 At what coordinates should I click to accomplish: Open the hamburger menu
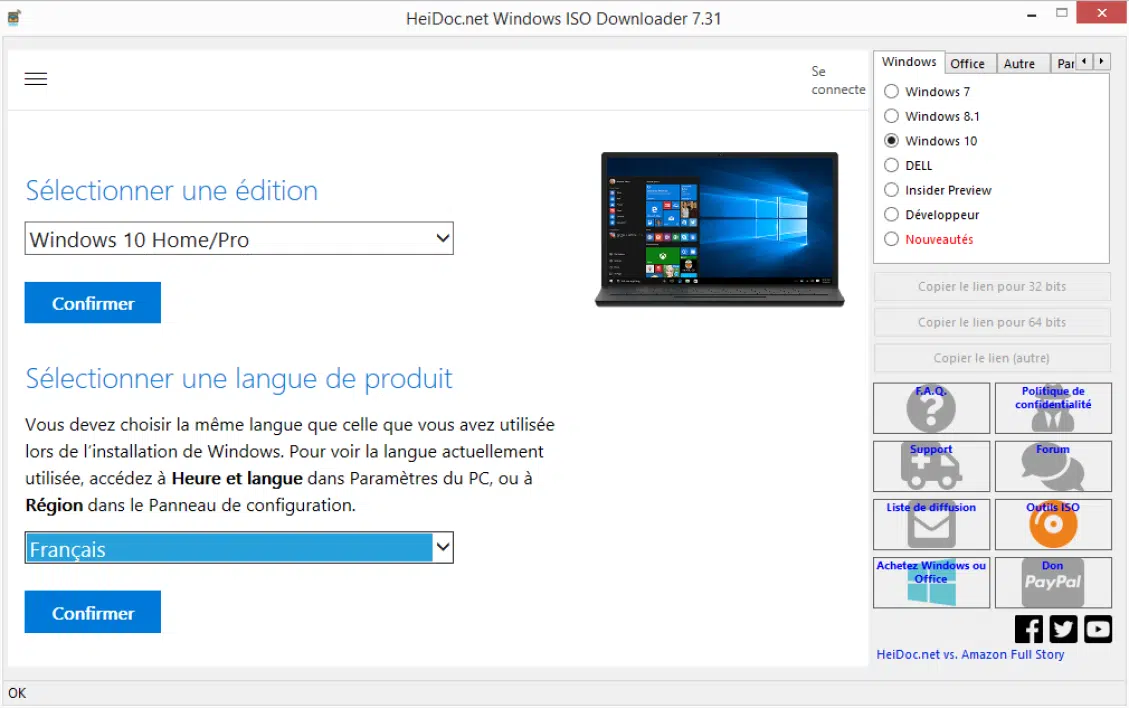click(35, 79)
